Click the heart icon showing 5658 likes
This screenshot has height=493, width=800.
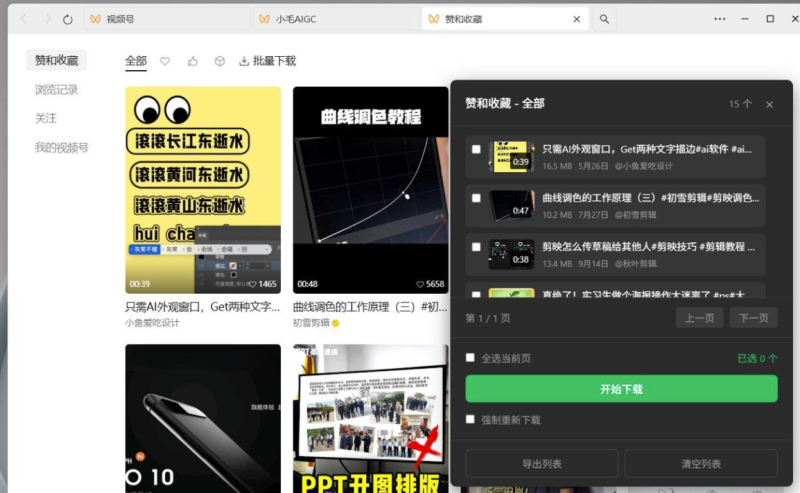pos(420,284)
